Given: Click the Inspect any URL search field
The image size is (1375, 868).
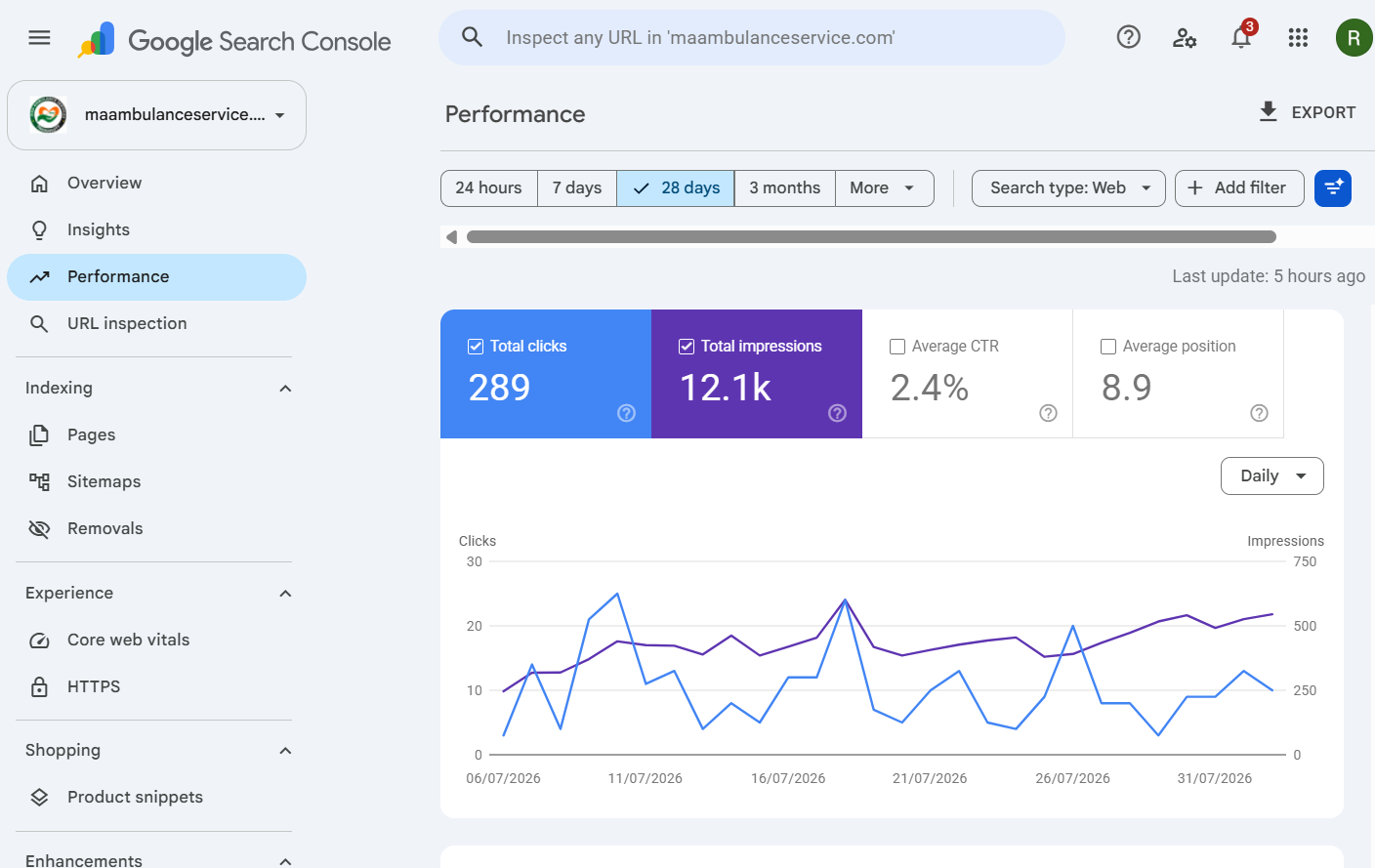Looking at the screenshot, I should coord(752,38).
